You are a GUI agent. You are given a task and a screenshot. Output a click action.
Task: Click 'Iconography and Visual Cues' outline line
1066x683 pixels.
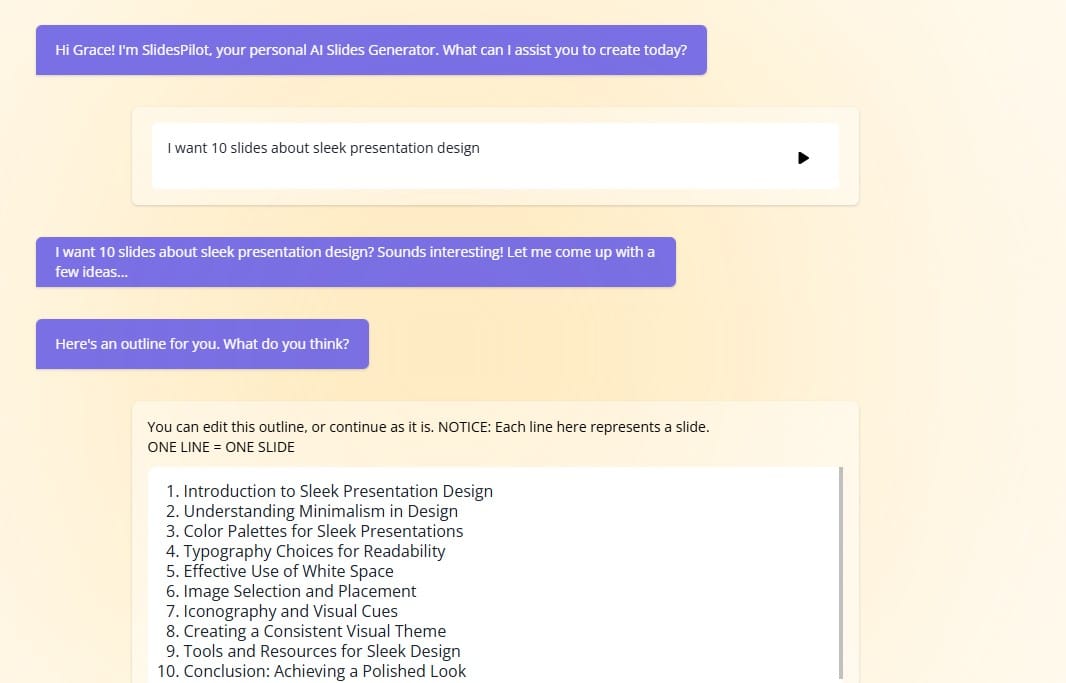pos(290,611)
